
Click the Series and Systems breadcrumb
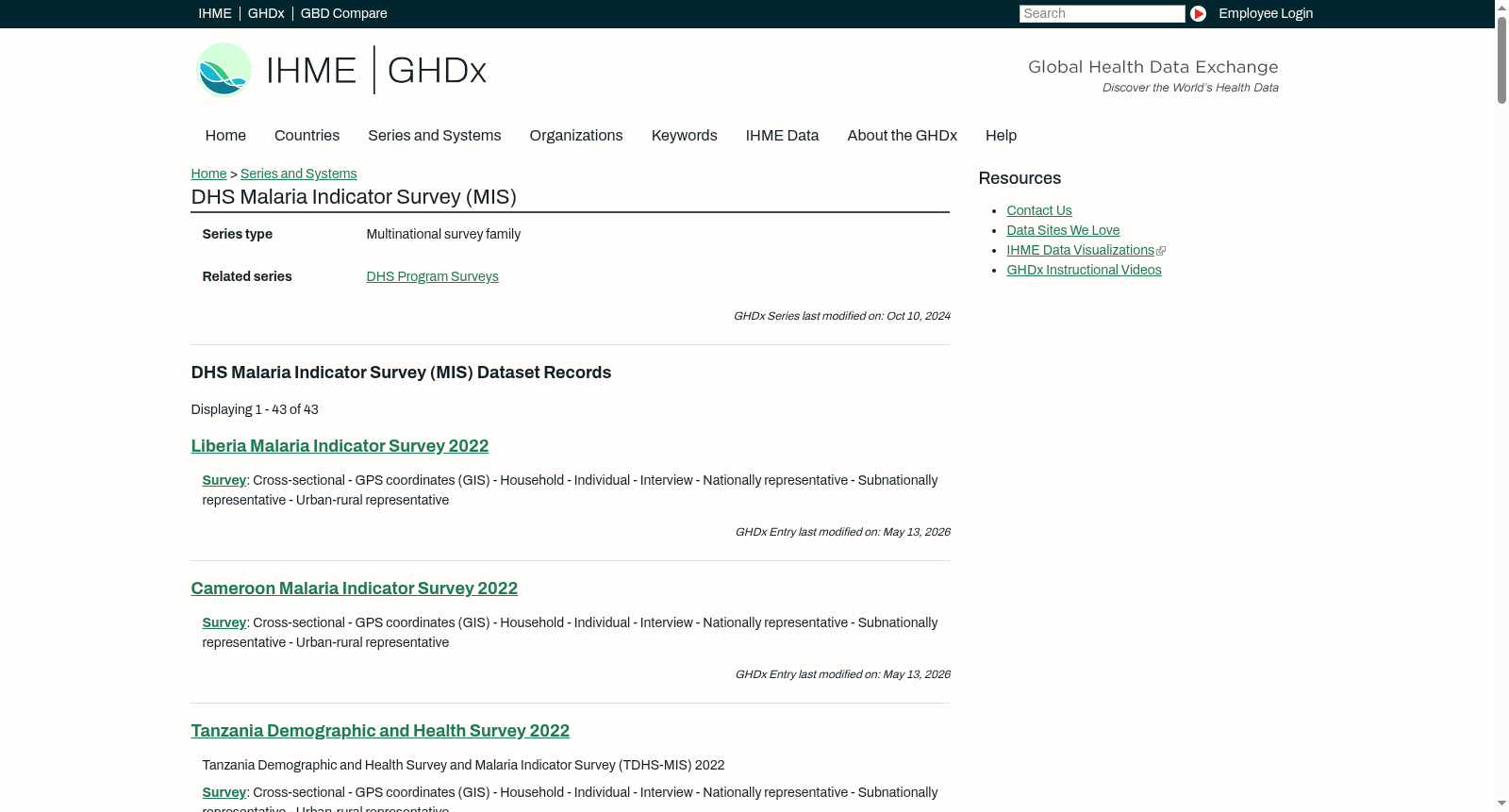tap(299, 174)
